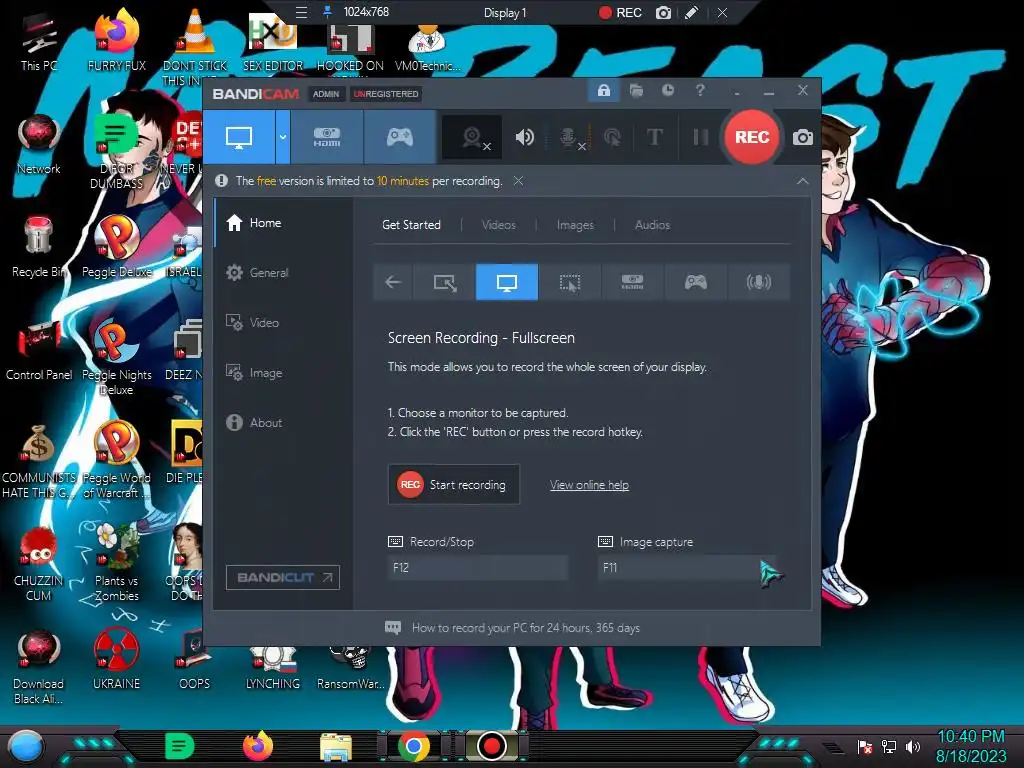The image size is (1024, 768).
Task: Select Game Recording mode in top toolbar
Action: coord(400,136)
